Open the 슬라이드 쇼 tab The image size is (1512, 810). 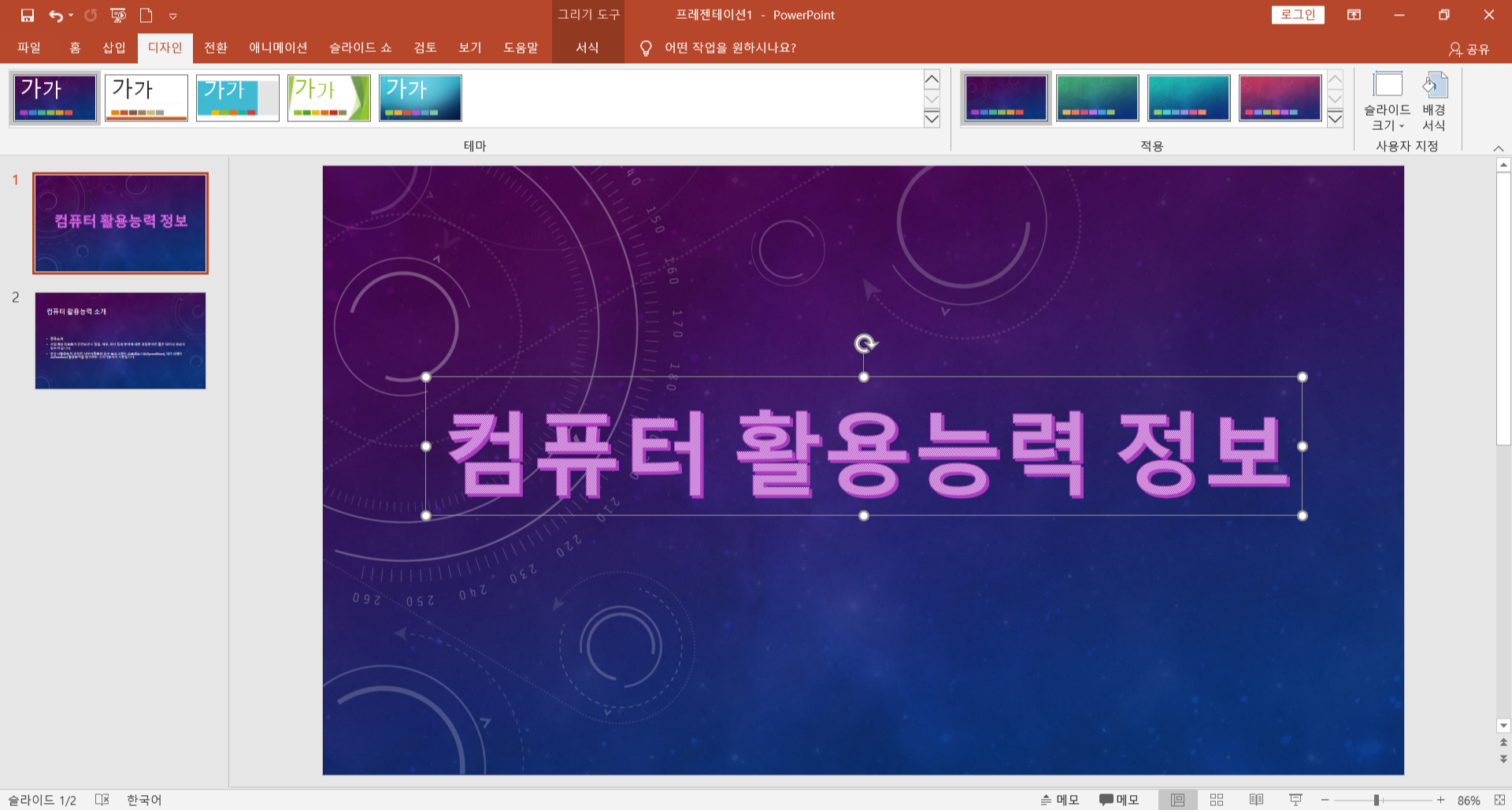click(361, 48)
